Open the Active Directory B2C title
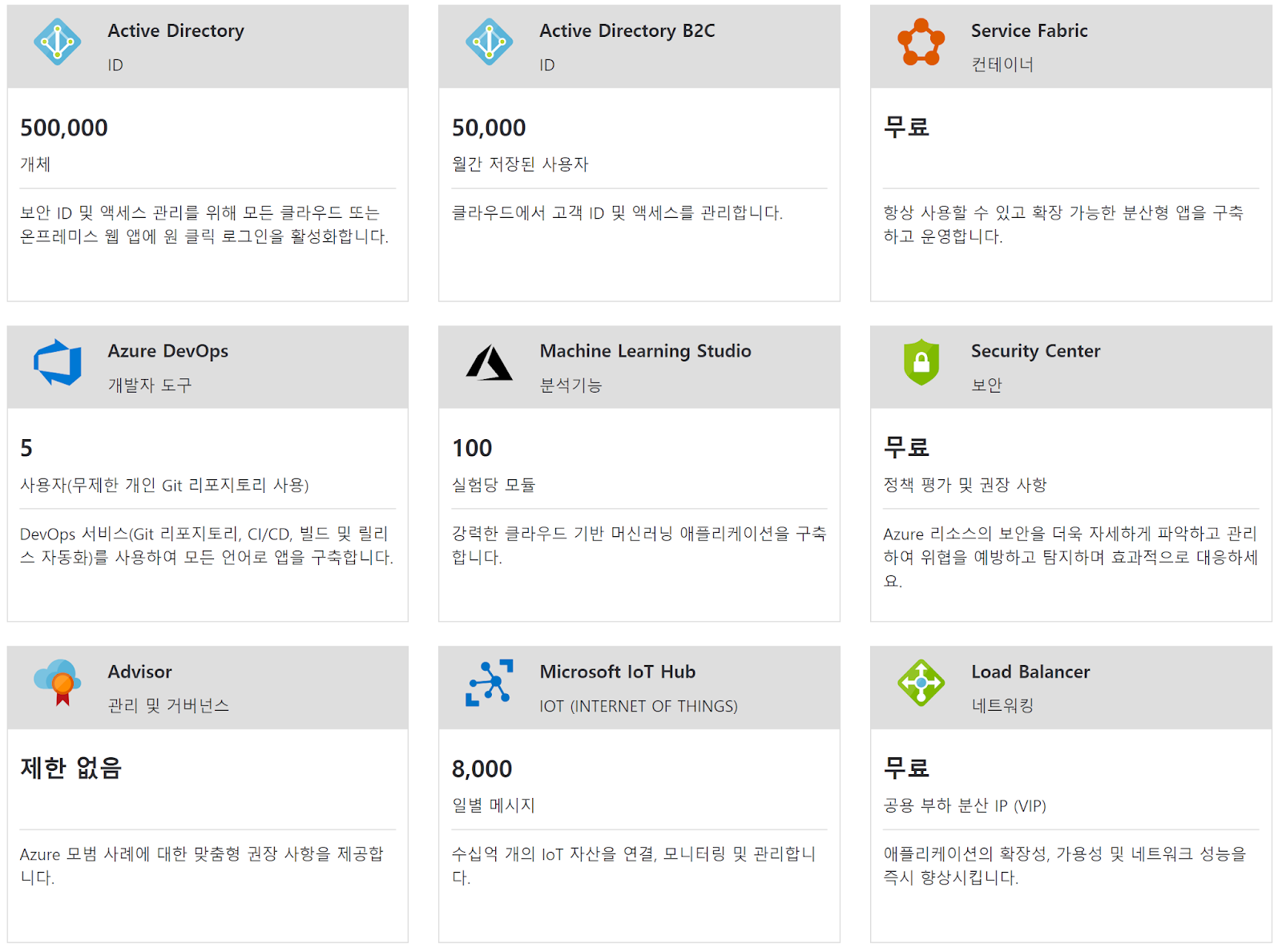This screenshot has height=952, width=1282. click(x=627, y=30)
